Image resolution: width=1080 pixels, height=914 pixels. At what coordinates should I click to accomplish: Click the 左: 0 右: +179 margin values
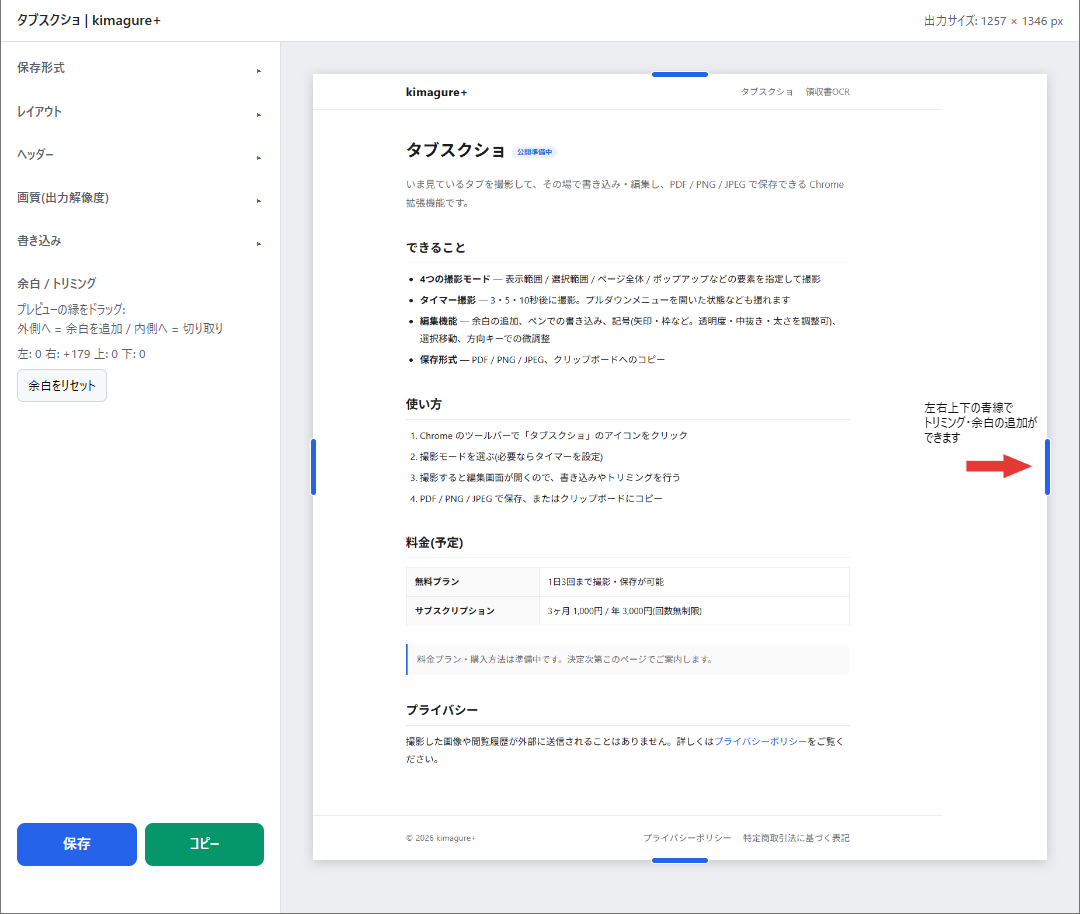pos(81,354)
